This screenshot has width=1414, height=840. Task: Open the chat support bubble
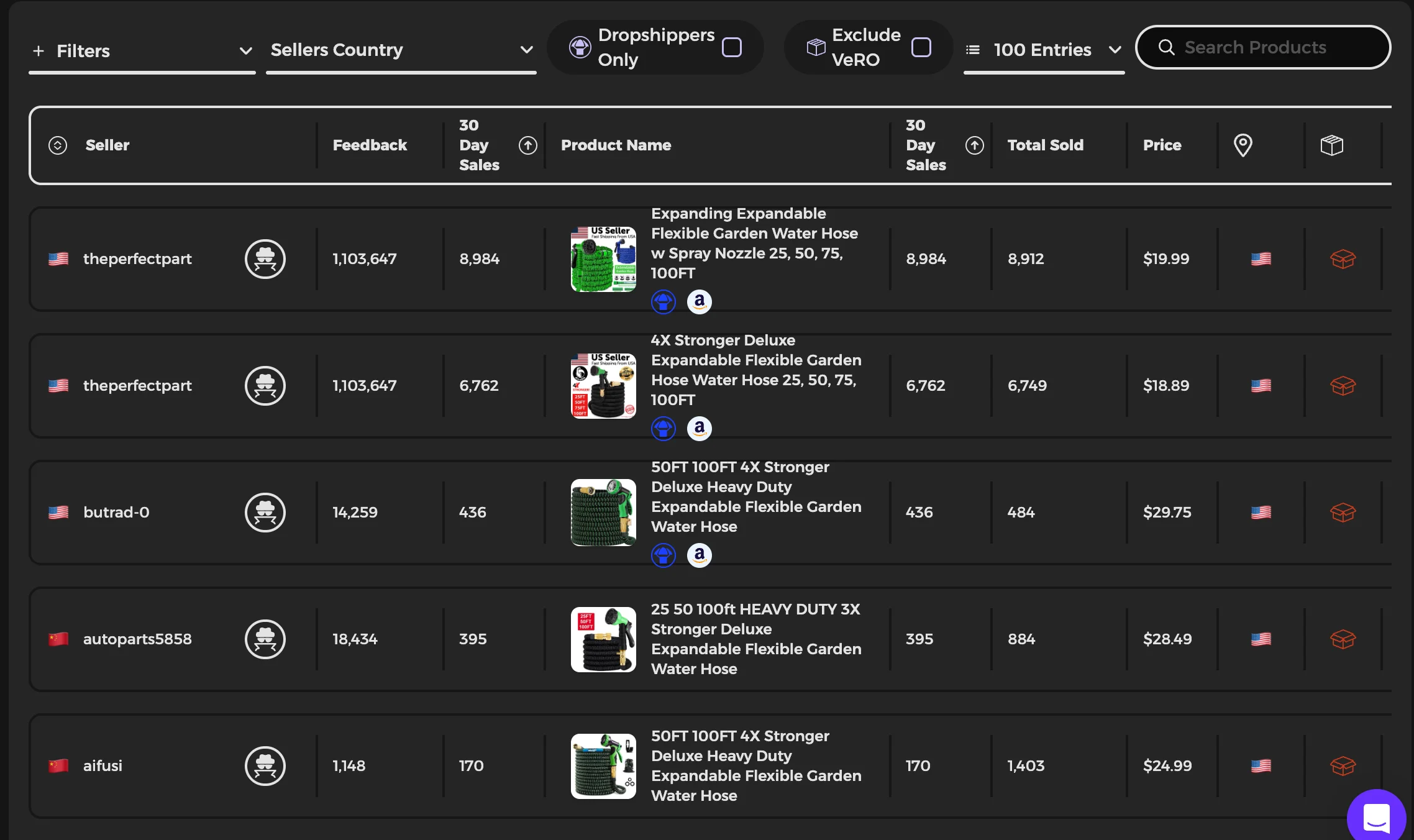(1376, 817)
